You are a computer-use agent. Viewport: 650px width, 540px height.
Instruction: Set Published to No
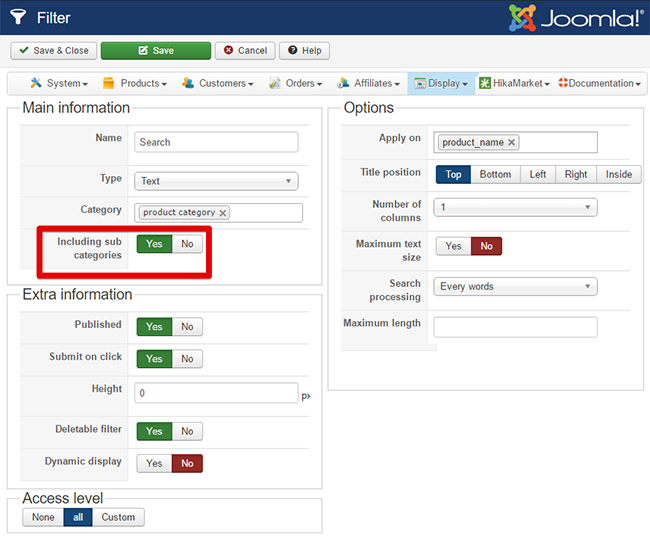click(187, 327)
